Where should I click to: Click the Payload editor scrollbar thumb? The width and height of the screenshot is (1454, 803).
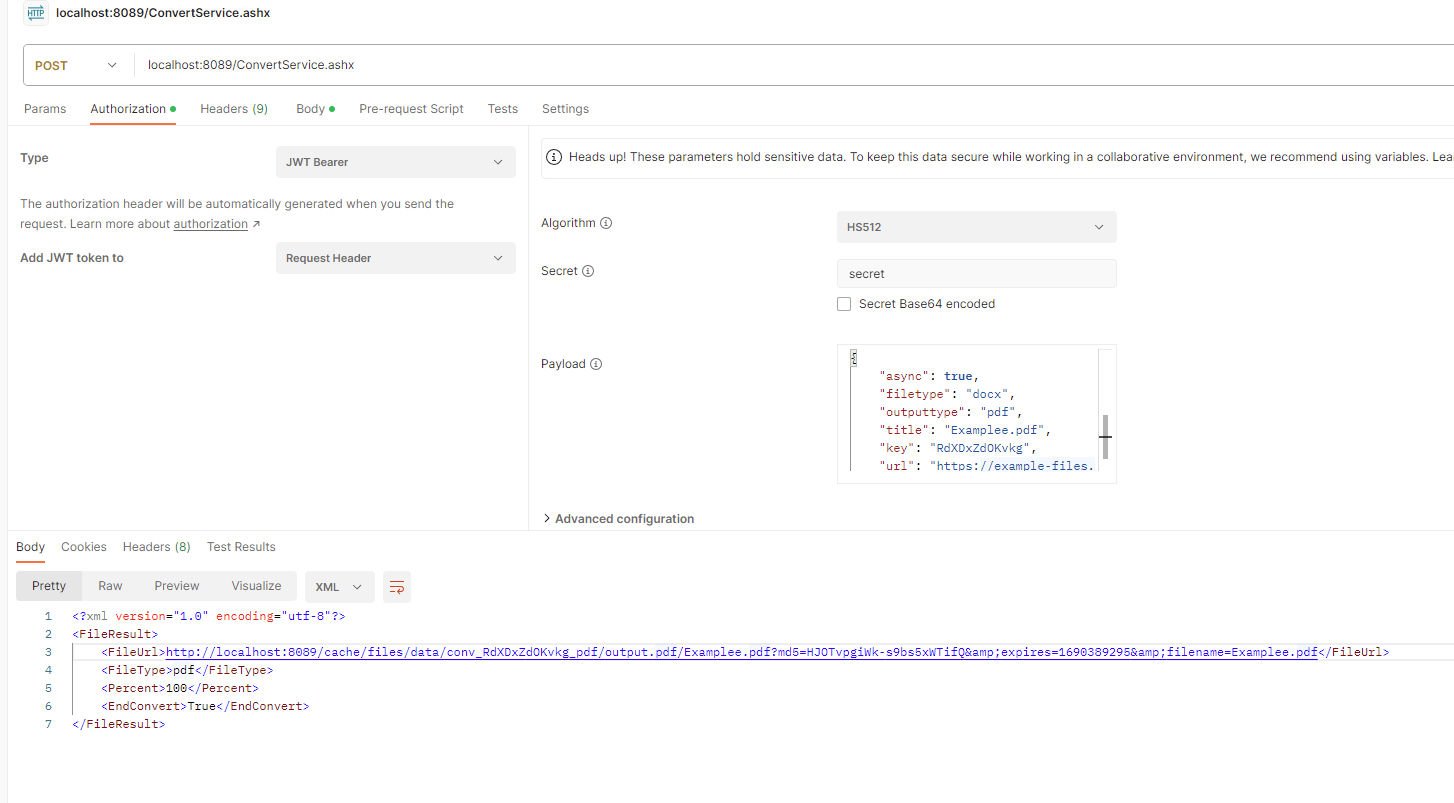[x=1105, y=437]
